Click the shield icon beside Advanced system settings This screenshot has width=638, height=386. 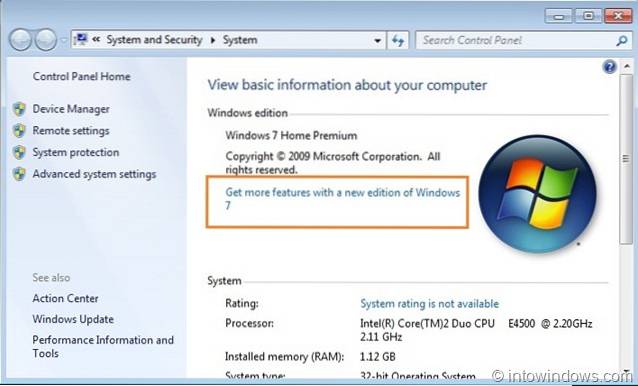click(x=19, y=174)
